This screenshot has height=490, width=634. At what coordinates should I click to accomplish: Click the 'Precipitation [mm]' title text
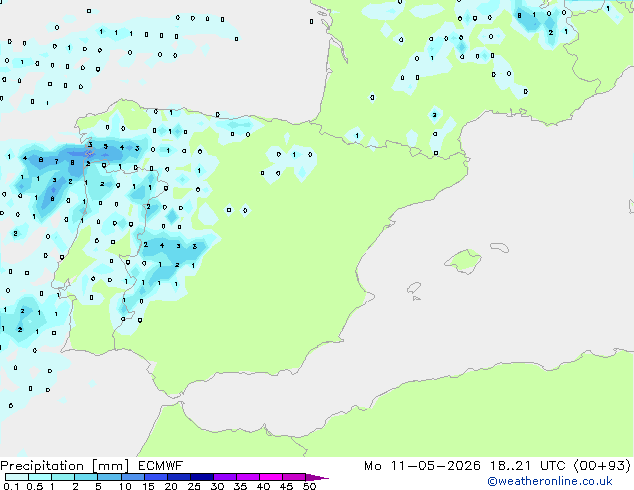[x=65, y=466]
